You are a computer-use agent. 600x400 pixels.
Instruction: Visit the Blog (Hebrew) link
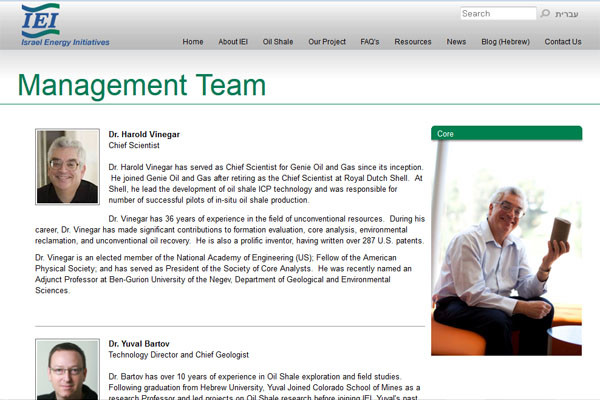505,42
